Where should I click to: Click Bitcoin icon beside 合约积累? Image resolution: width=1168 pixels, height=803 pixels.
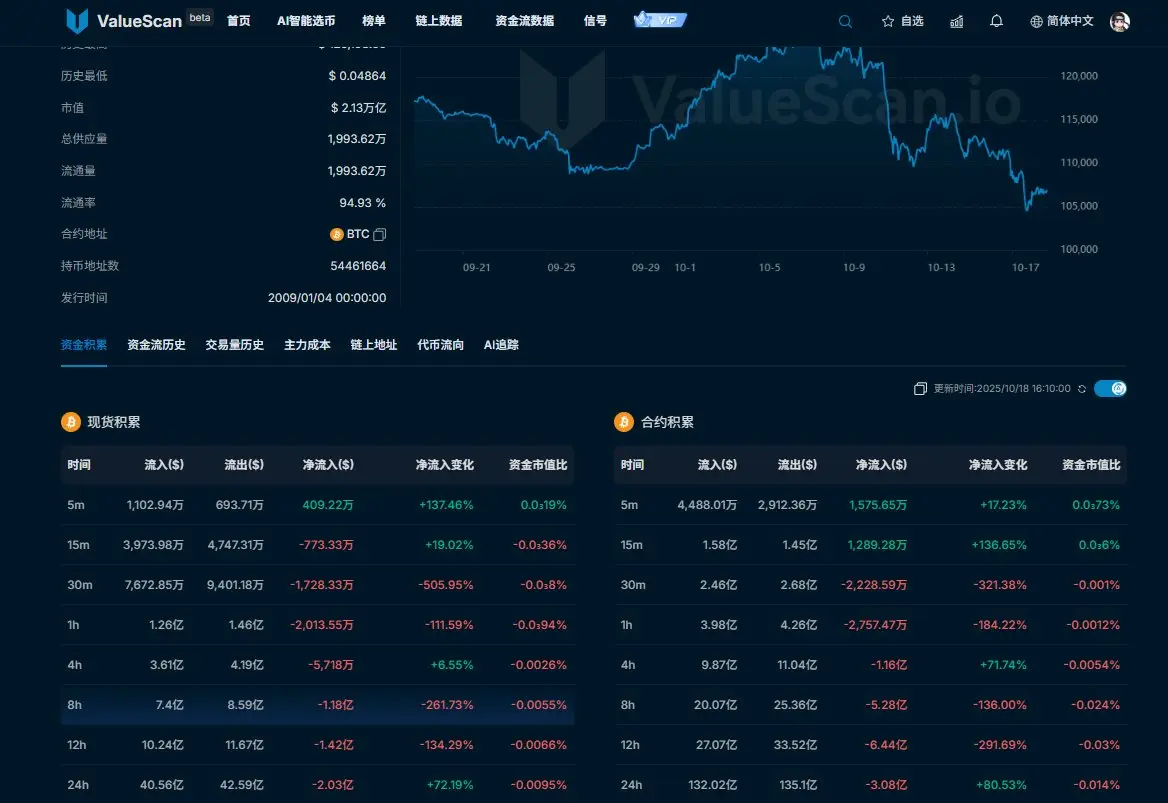623,422
